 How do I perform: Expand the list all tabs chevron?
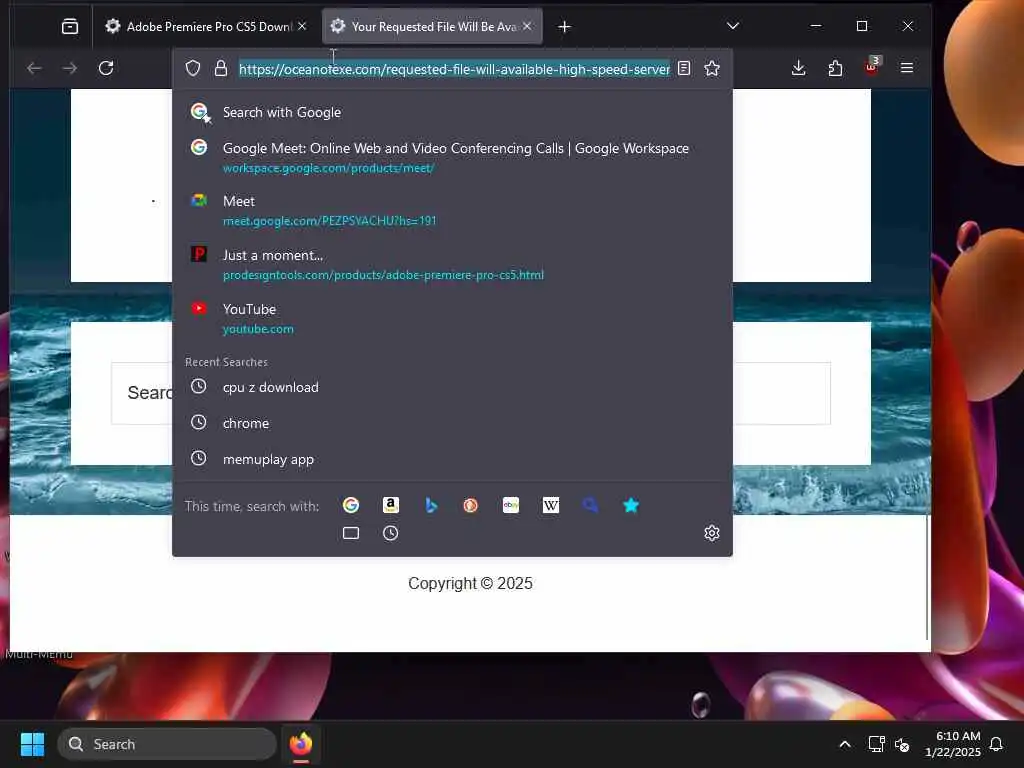coord(733,26)
